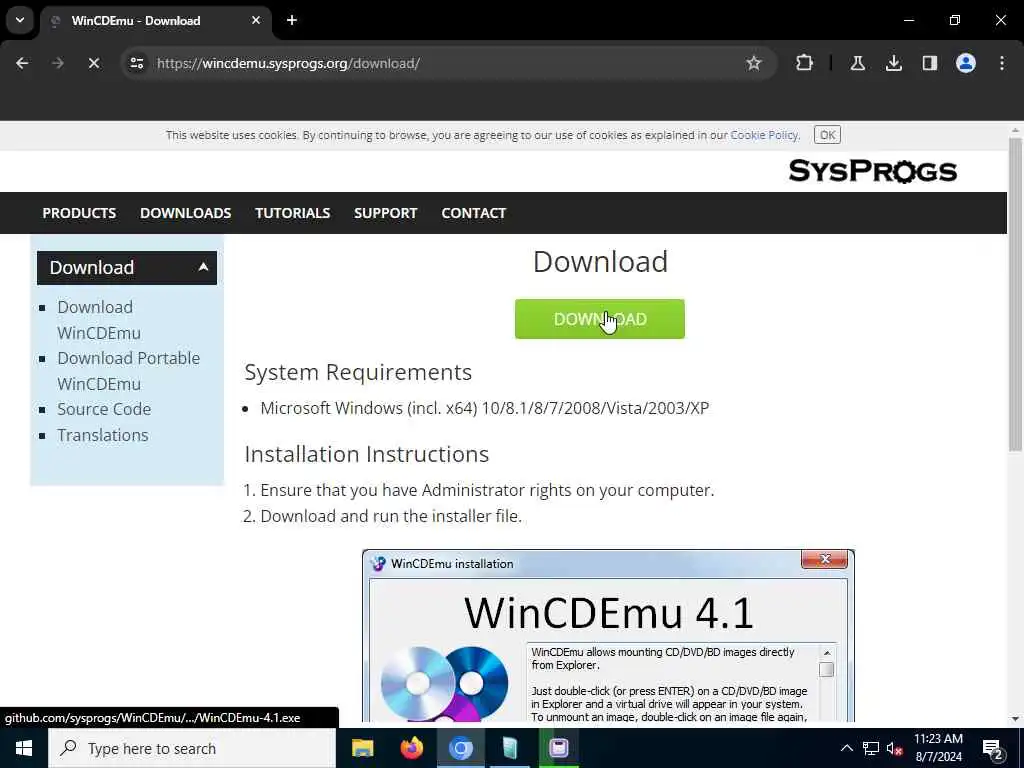1024x768 pixels.
Task: Click the SysProgs logo
Action: 872,171
